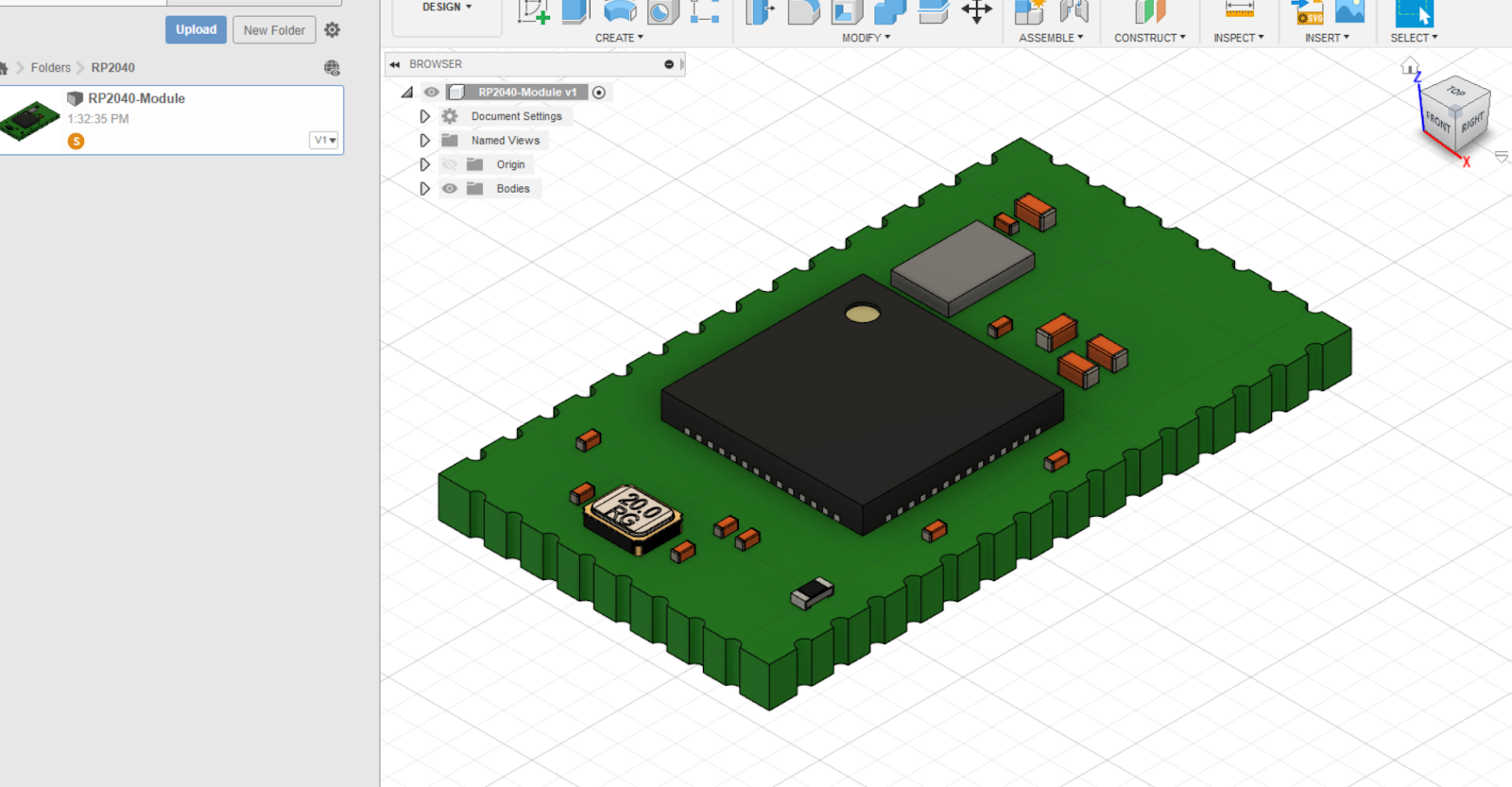The width and height of the screenshot is (1512, 787).
Task: Open the CONSTRUCT menu
Action: point(1149,38)
